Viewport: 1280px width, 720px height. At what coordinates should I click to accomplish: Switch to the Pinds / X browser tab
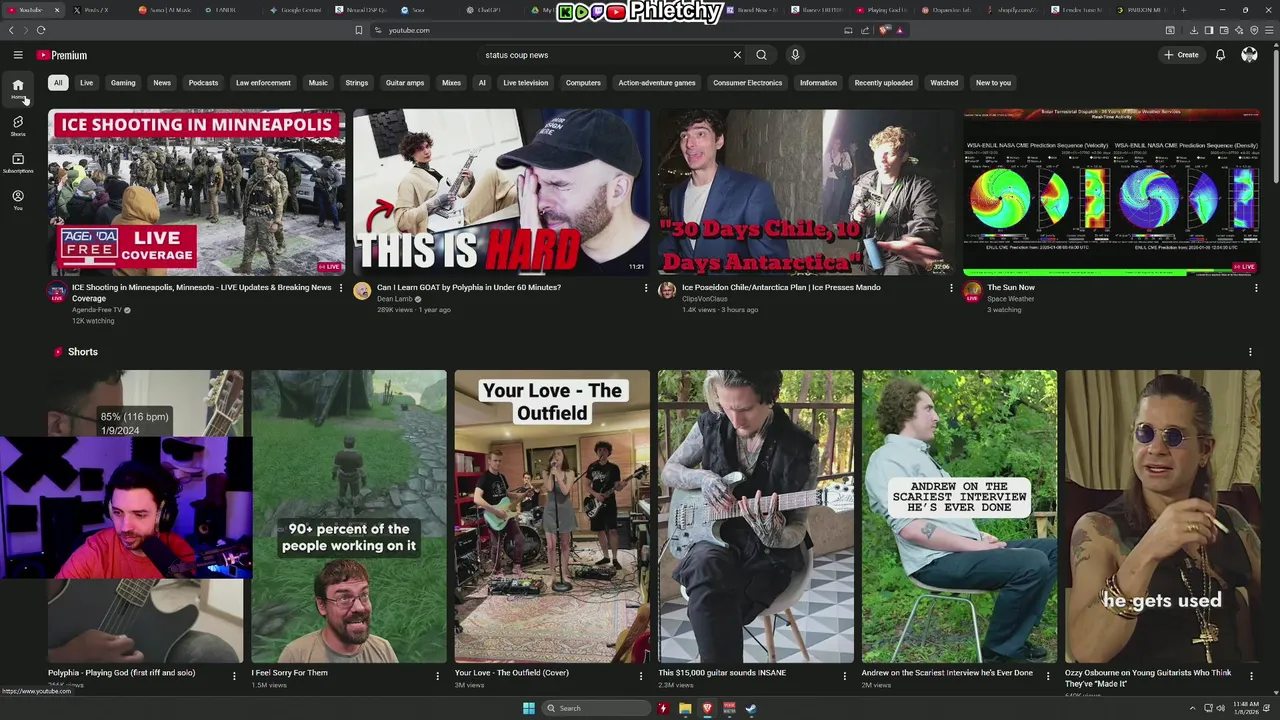[x=96, y=10]
